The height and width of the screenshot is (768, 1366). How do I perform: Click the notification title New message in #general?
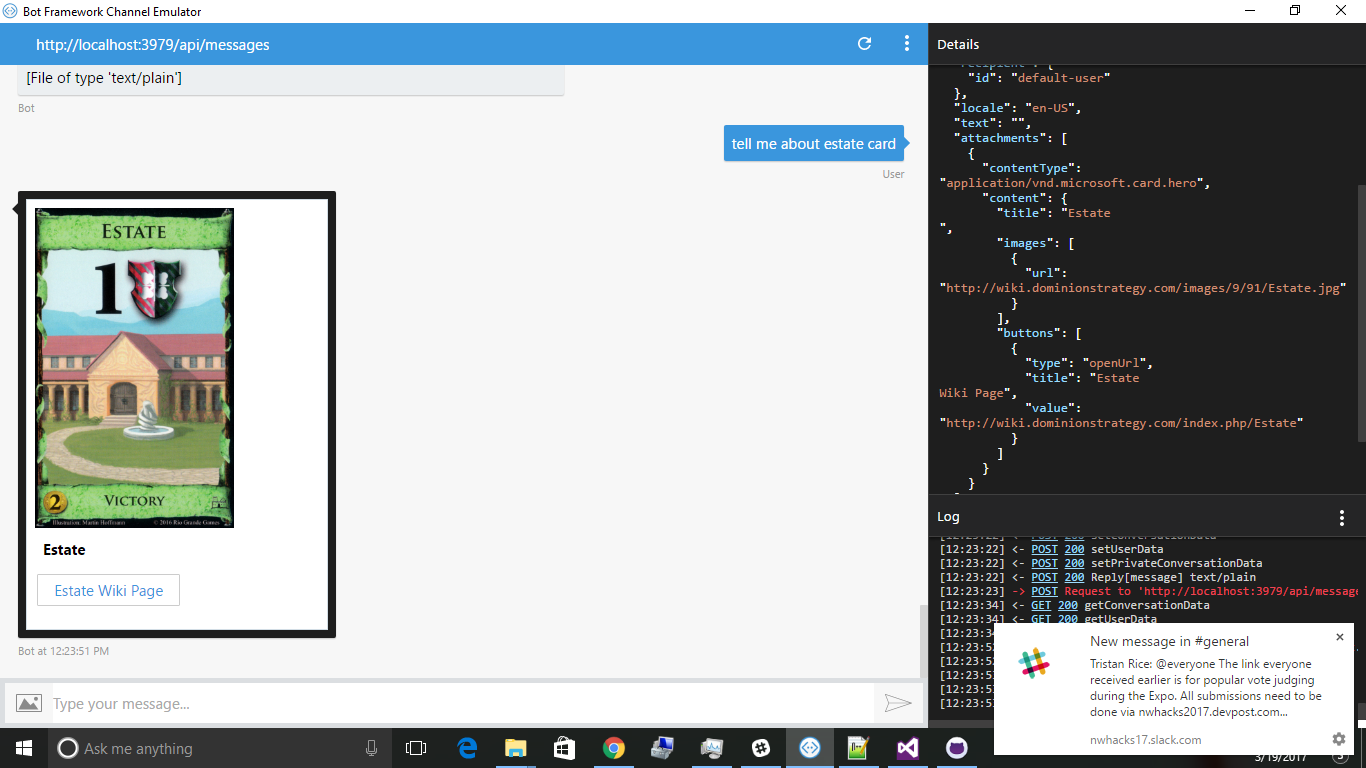(1169, 641)
